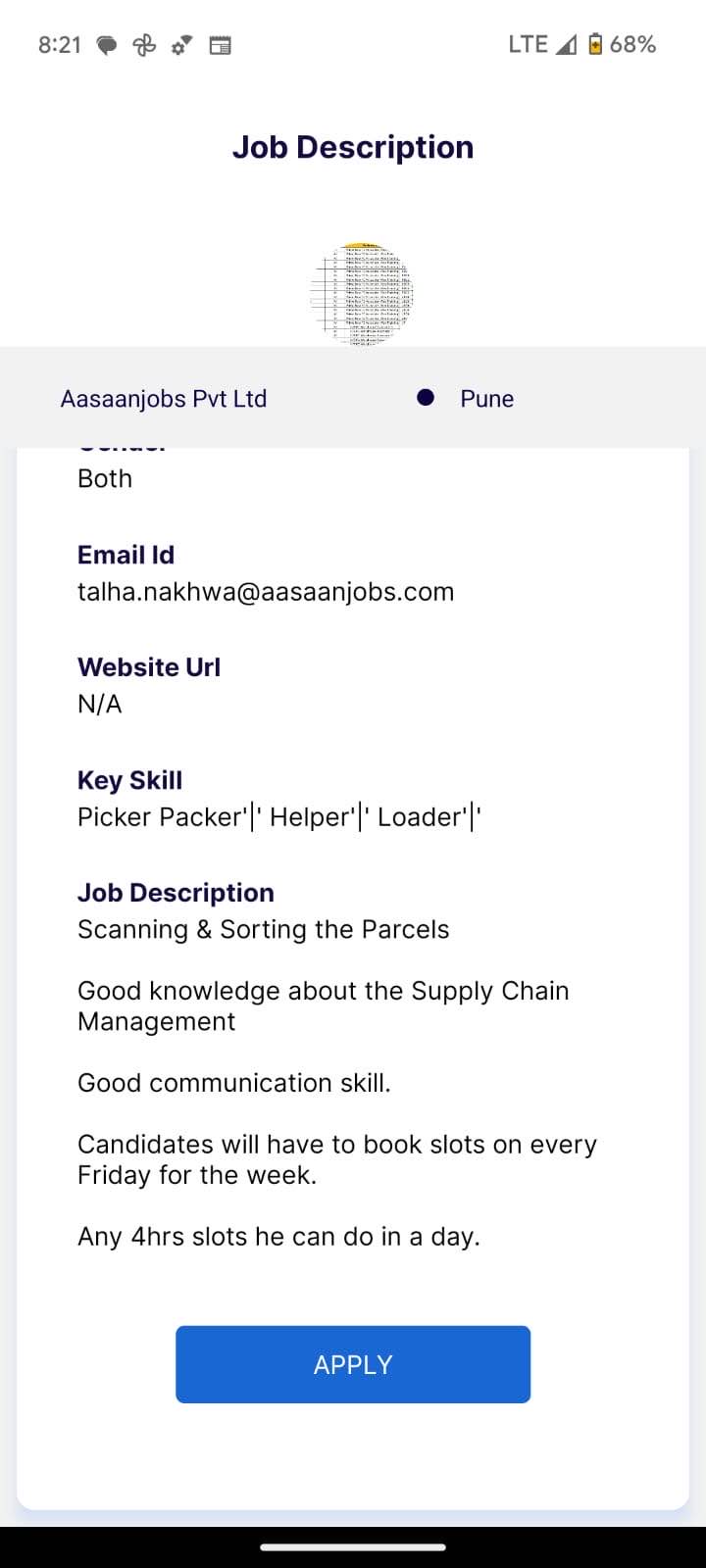Tap the Job Description page title
706x1568 pixels.
tap(353, 147)
